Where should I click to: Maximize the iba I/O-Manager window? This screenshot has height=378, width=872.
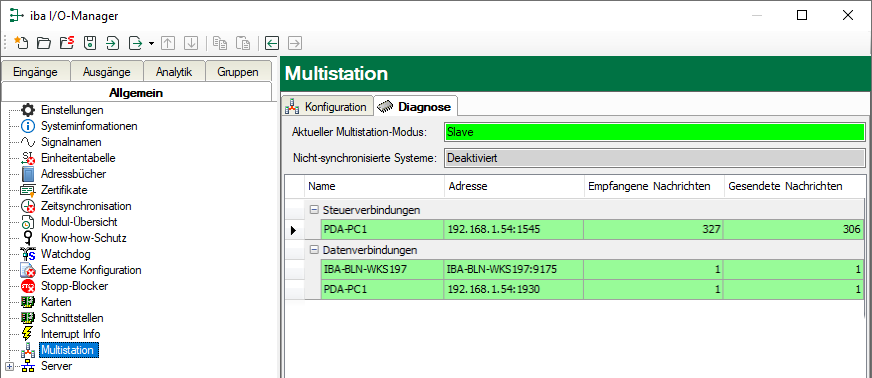tap(801, 15)
